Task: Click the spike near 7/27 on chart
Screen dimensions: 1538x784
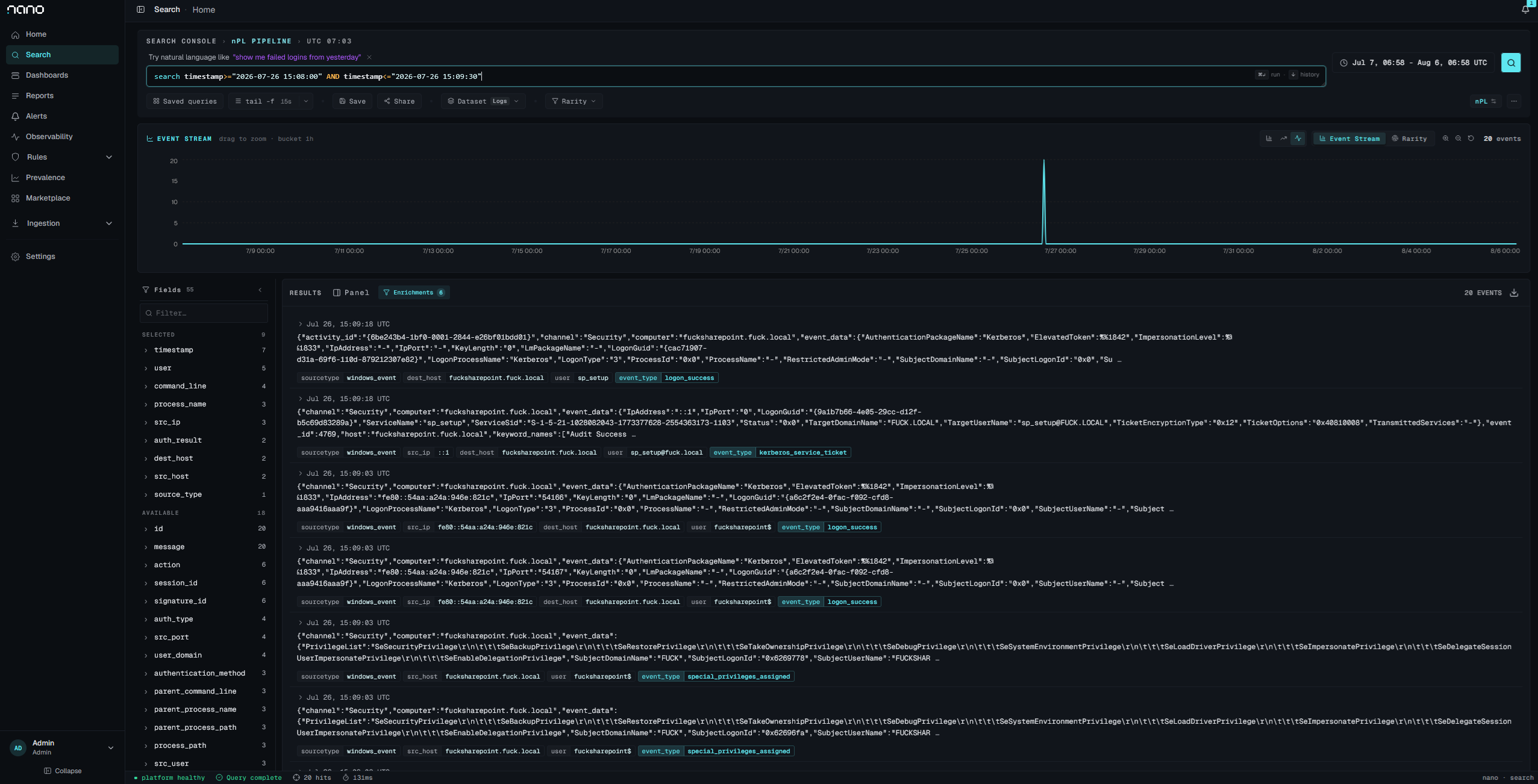Action: [1044, 202]
